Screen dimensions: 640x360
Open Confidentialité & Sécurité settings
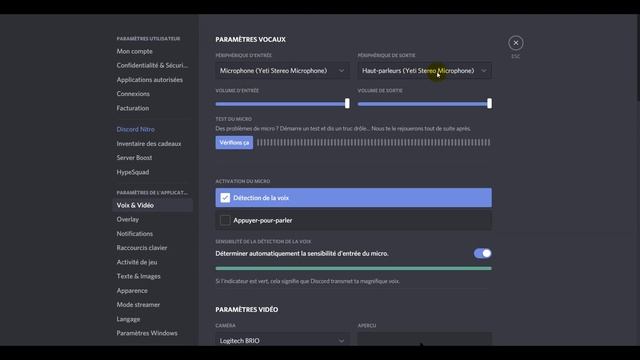coord(152,65)
